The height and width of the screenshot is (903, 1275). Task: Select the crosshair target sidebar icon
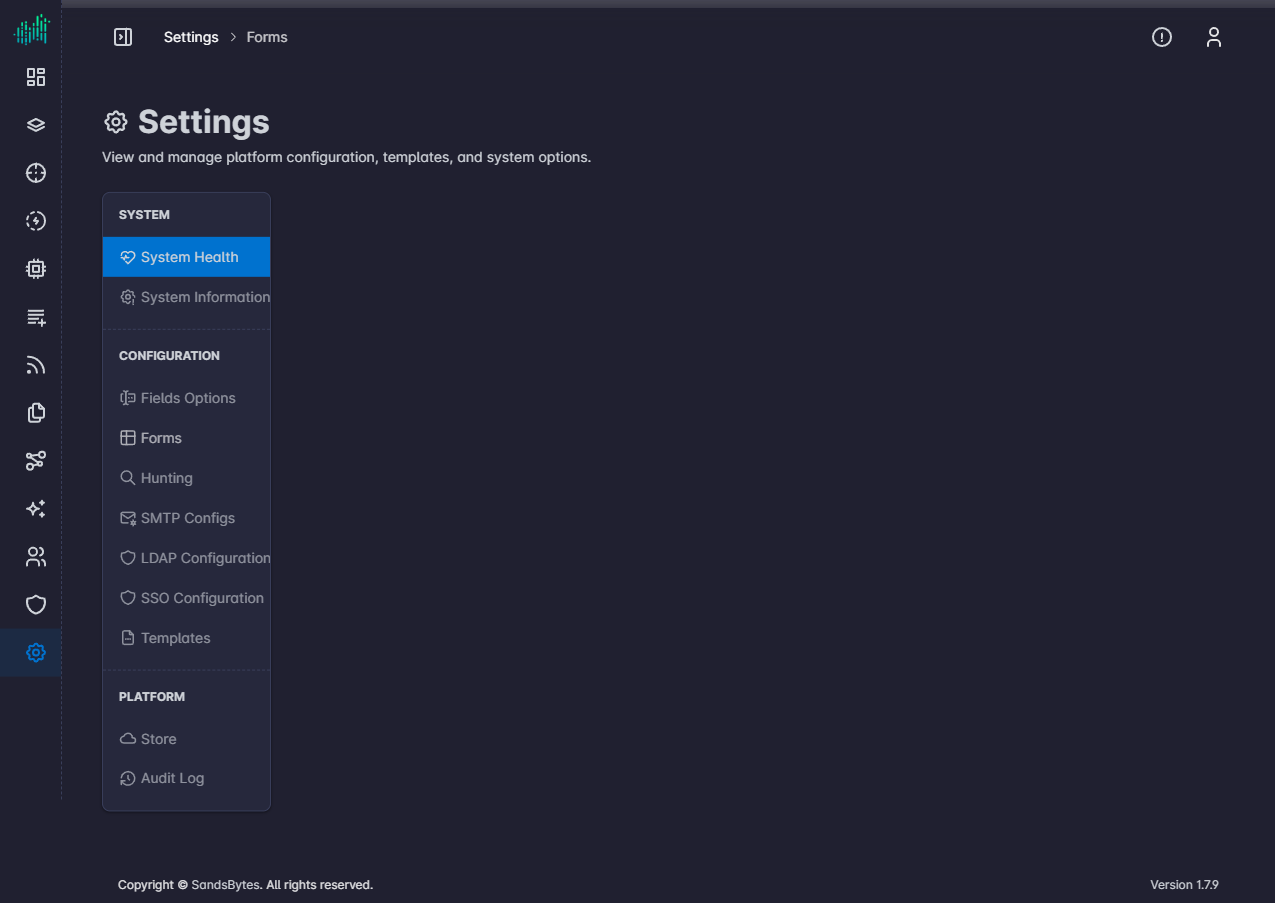click(36, 173)
